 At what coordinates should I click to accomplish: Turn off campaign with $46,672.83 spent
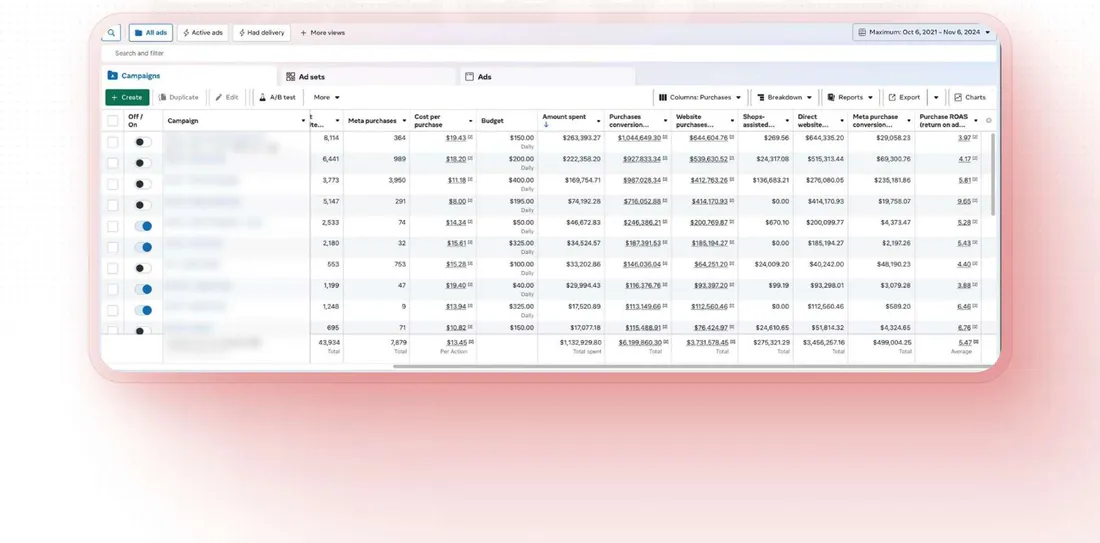click(143, 226)
